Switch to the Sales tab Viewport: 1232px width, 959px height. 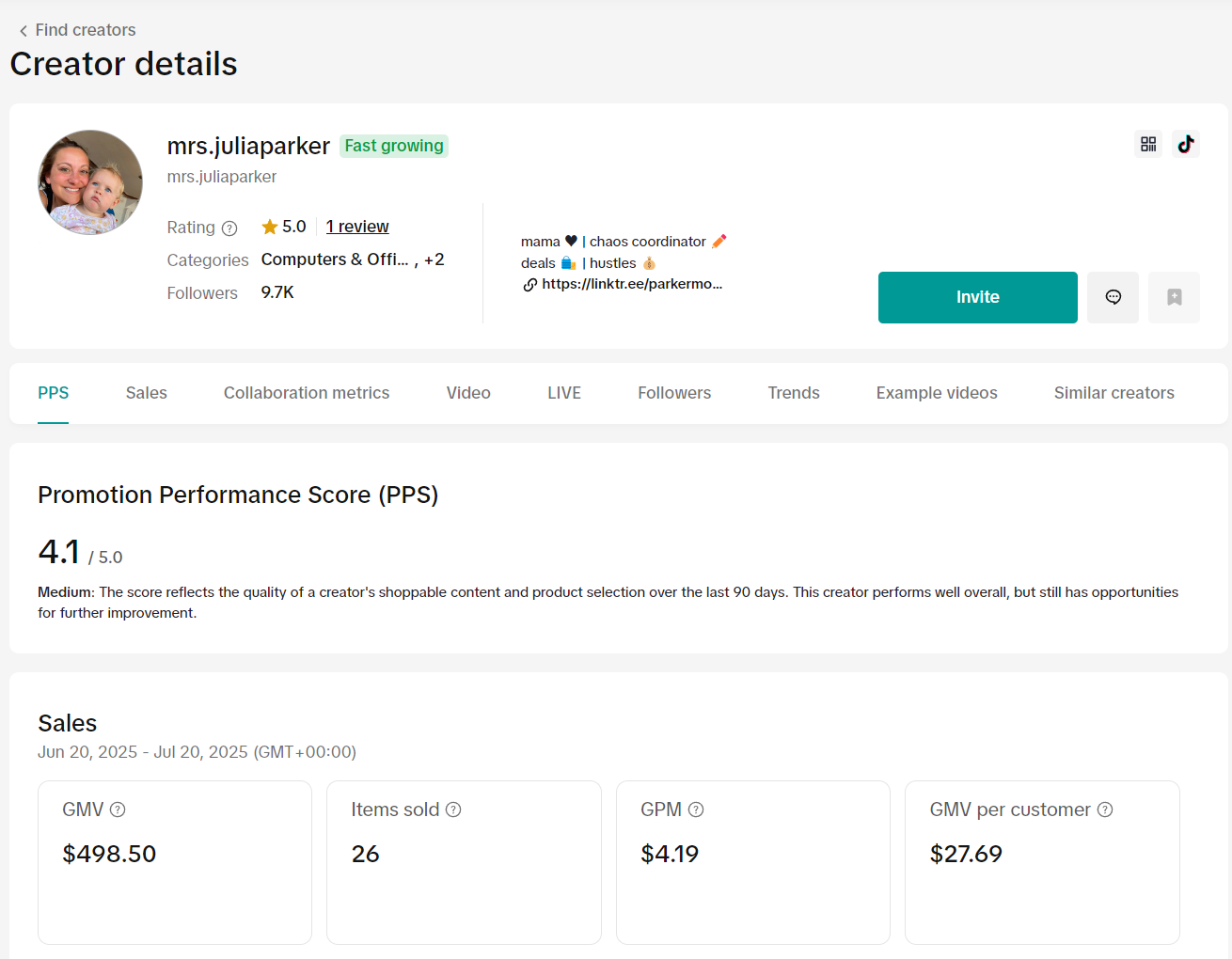point(146,393)
